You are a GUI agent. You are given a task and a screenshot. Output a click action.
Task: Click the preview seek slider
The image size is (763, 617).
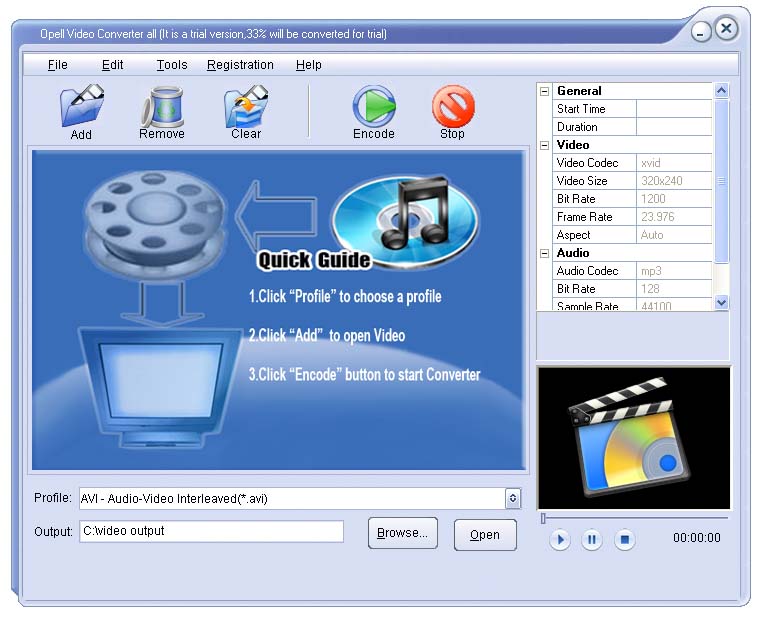click(x=634, y=518)
